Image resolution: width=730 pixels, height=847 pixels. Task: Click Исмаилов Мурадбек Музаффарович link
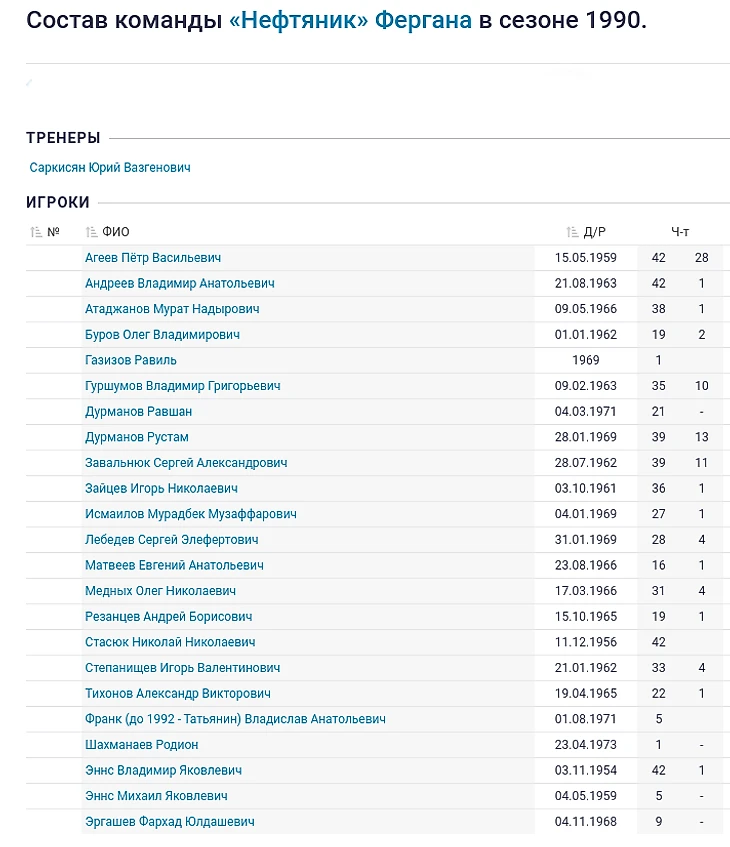tap(191, 514)
